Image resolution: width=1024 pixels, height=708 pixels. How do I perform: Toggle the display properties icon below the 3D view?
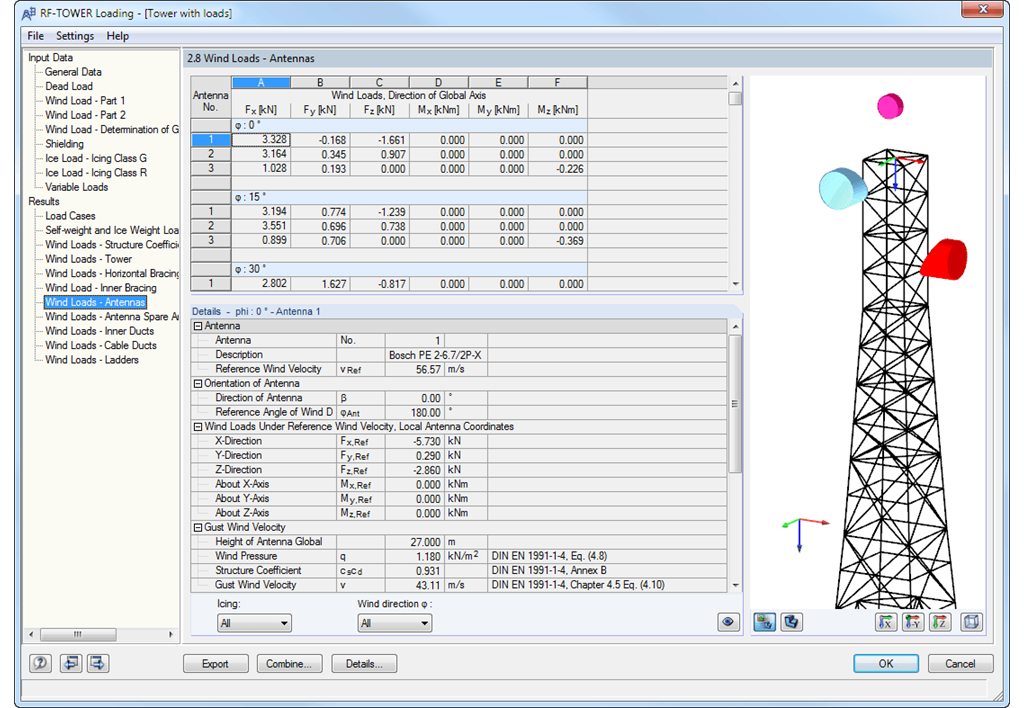click(x=765, y=622)
